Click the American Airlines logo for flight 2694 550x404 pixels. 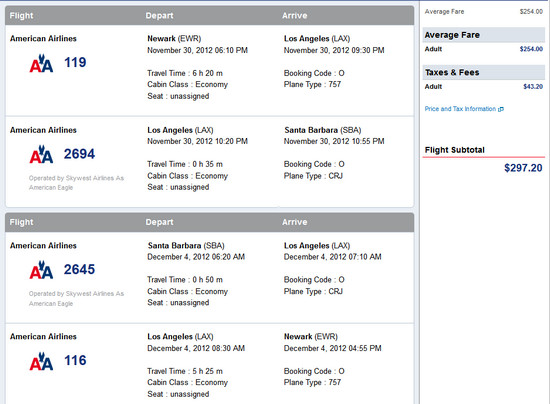point(41,155)
